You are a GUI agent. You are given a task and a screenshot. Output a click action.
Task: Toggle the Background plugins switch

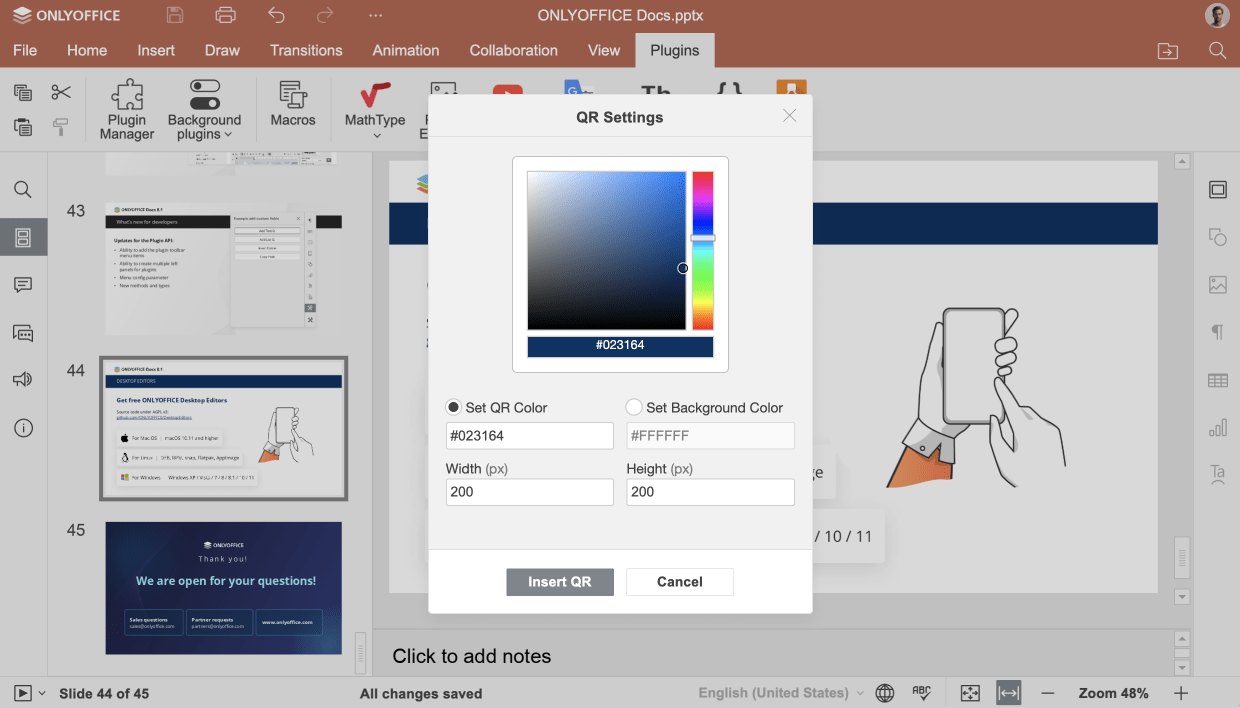(x=205, y=95)
